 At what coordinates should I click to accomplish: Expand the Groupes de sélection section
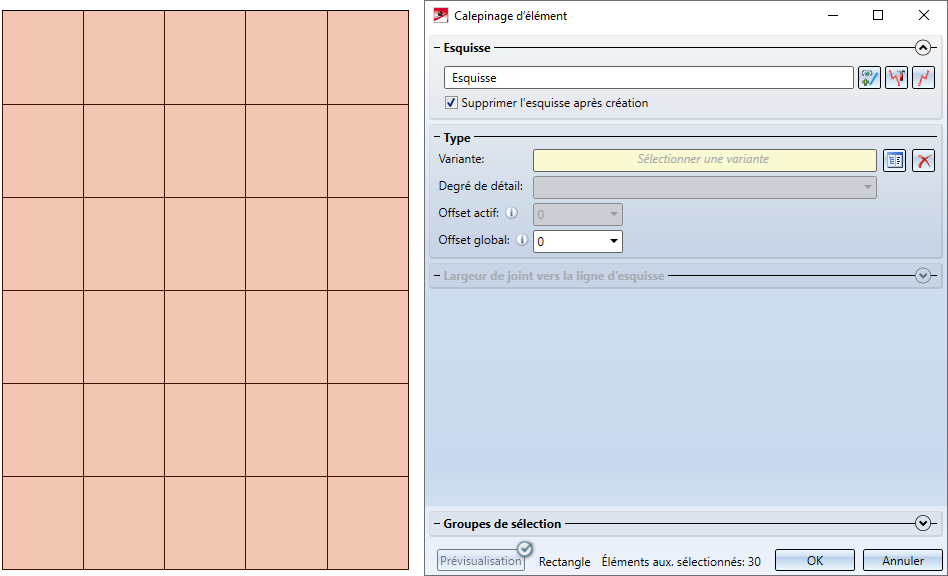click(x=923, y=523)
